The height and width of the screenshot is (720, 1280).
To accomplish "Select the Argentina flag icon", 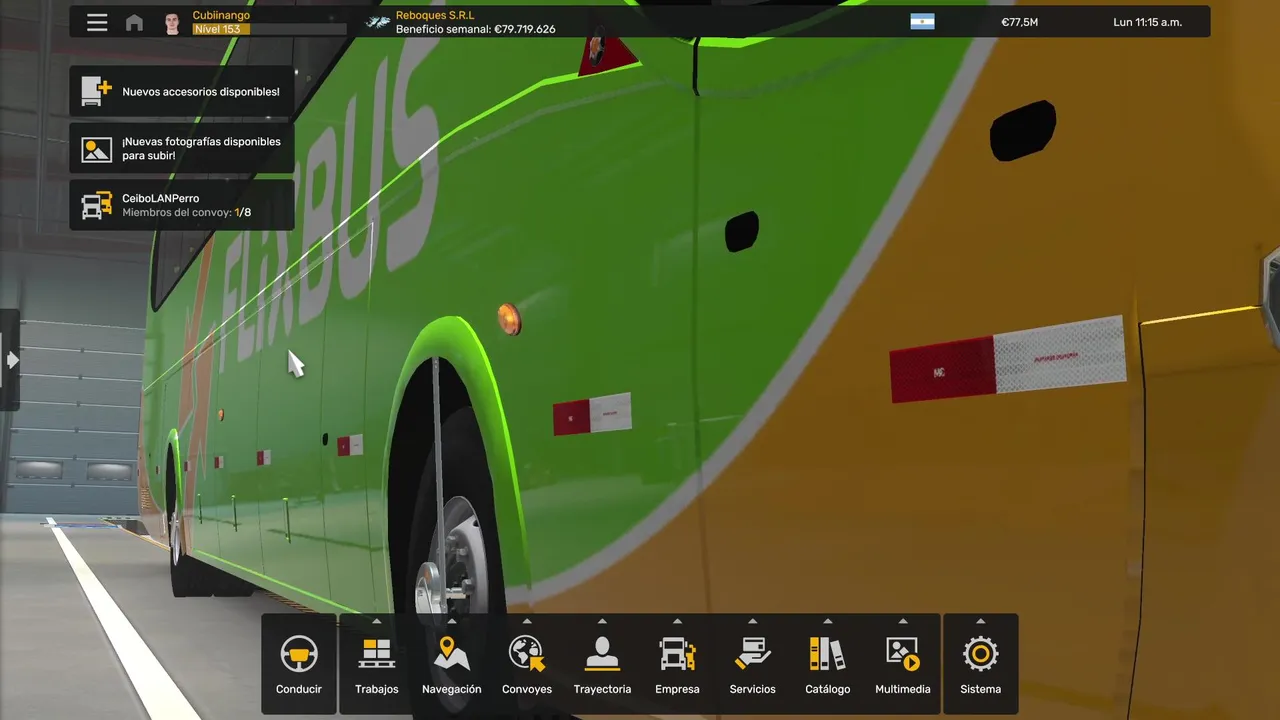I will pos(922,21).
